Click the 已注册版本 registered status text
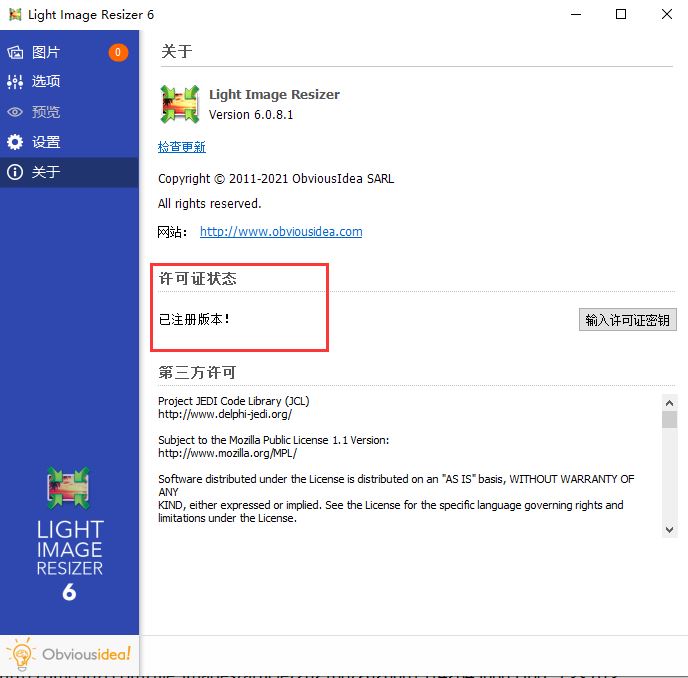This screenshot has width=688, height=678. (x=194, y=319)
